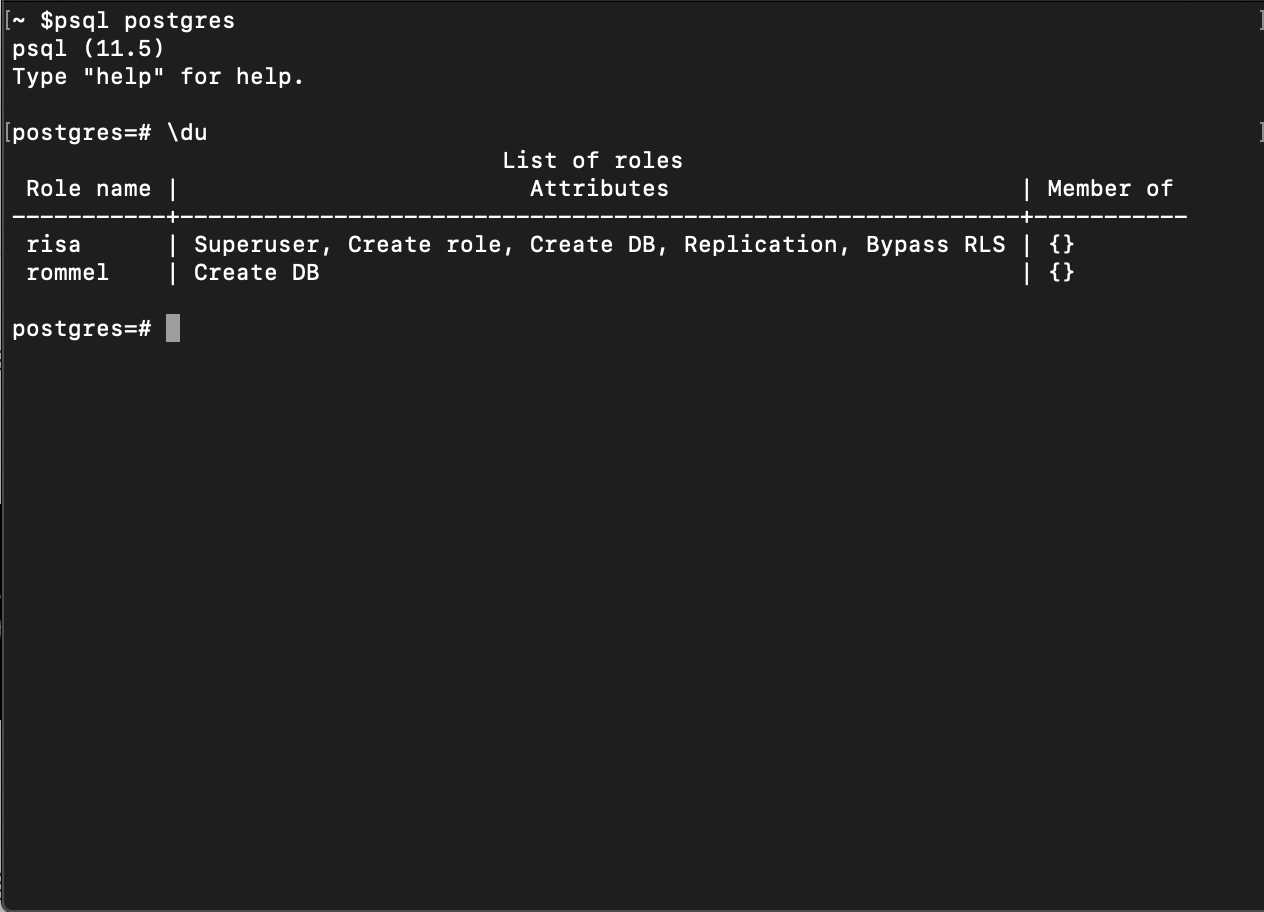Click the last "postgres=#" prompt text
Image resolution: width=1264 pixels, height=912 pixels.
tap(82, 328)
